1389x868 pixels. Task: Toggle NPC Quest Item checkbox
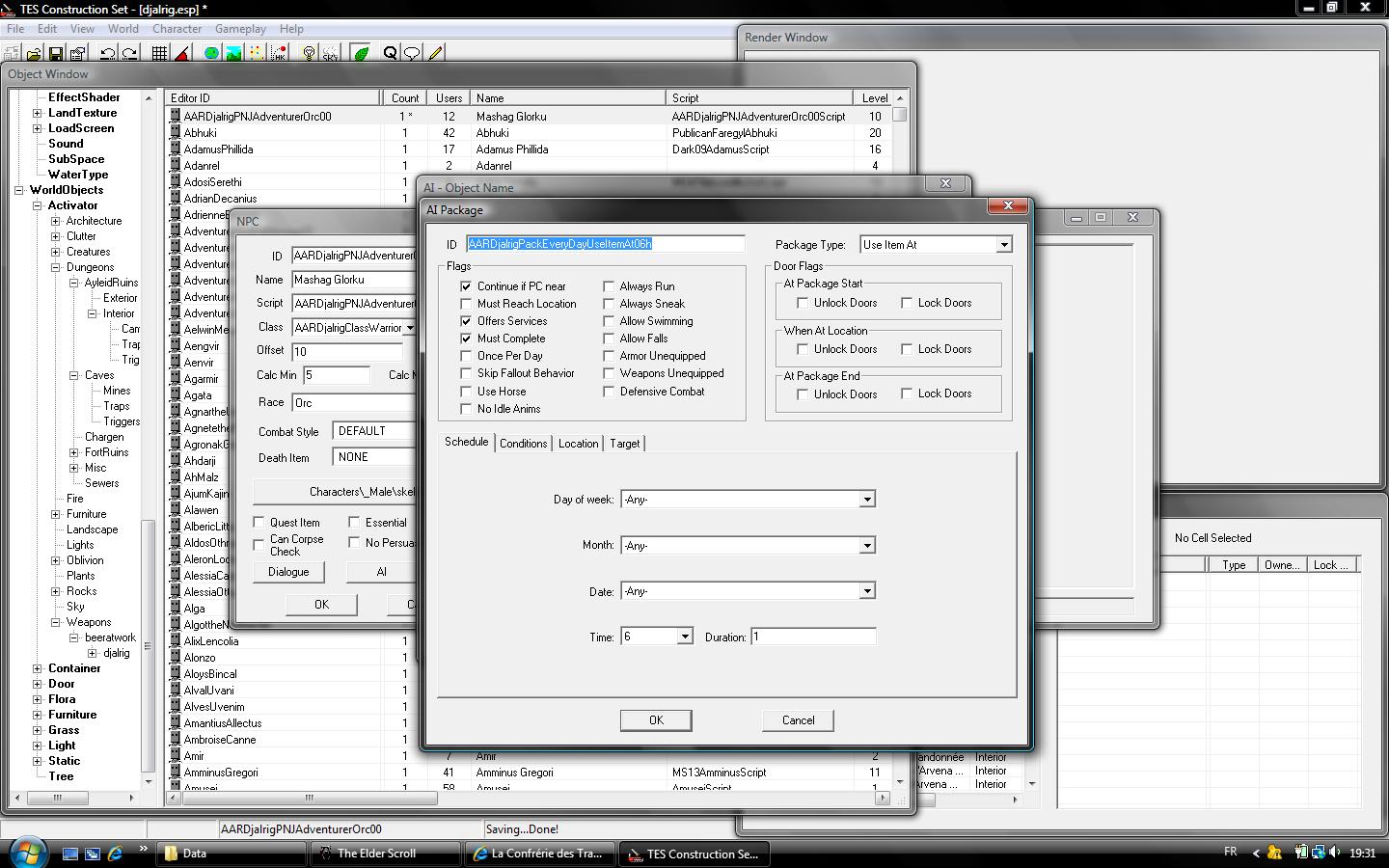click(259, 523)
